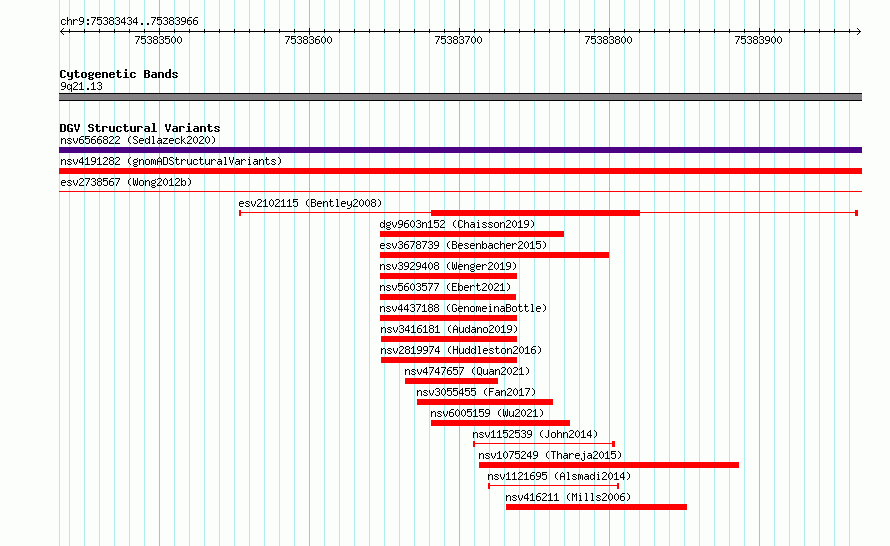This screenshot has height=546, width=890.
Task: Open nsv416211 (Mills2006) label
Action: (x=568, y=497)
